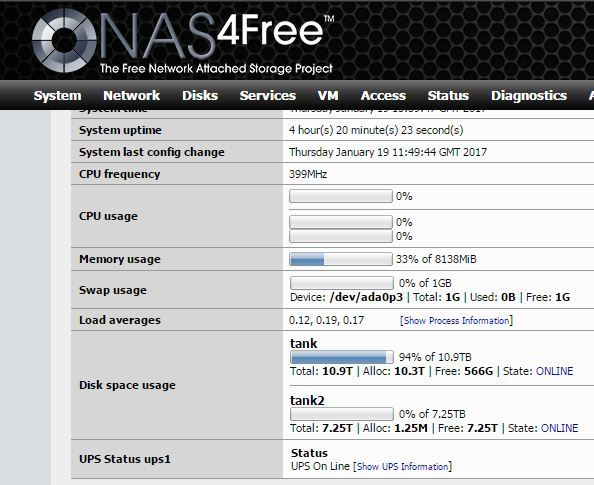This screenshot has width=594, height=485.
Task: Open the Access menu
Action: 383,95
